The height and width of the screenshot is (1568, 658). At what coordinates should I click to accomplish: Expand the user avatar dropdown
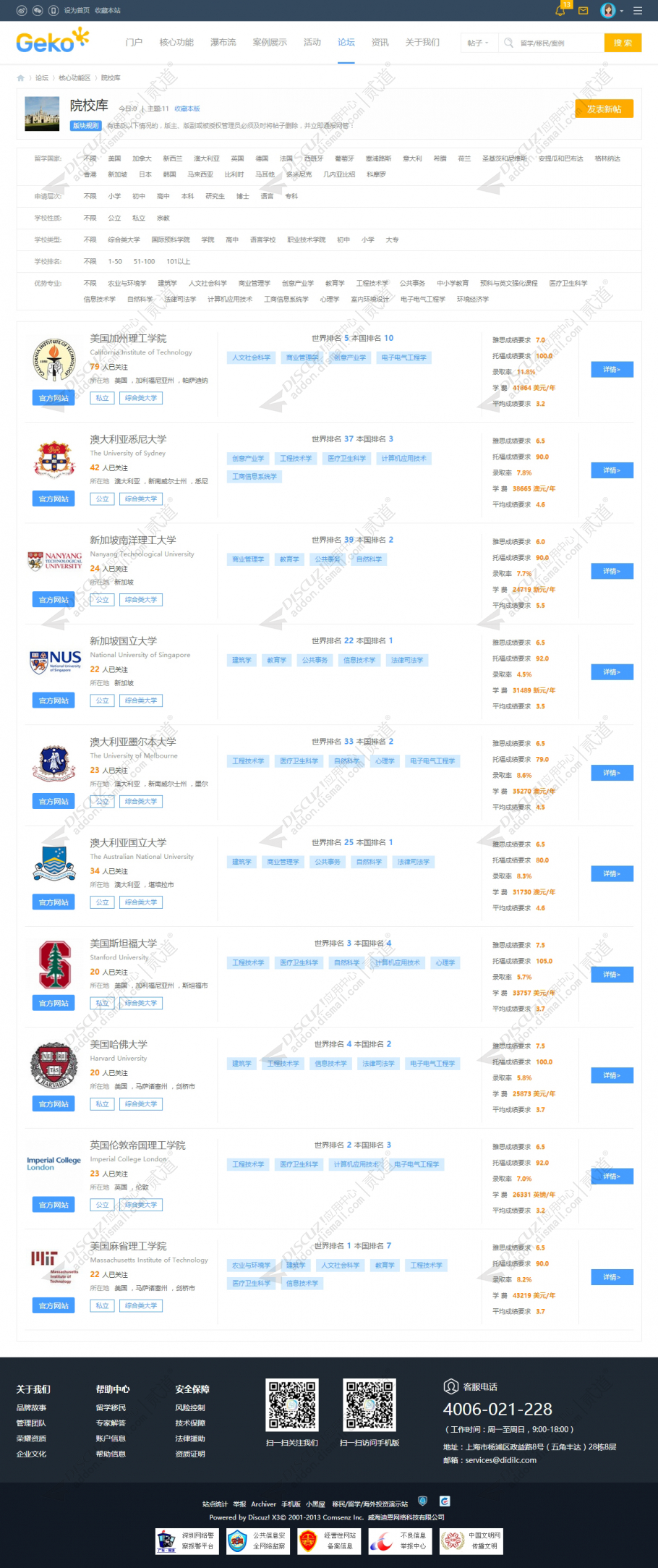point(612,10)
